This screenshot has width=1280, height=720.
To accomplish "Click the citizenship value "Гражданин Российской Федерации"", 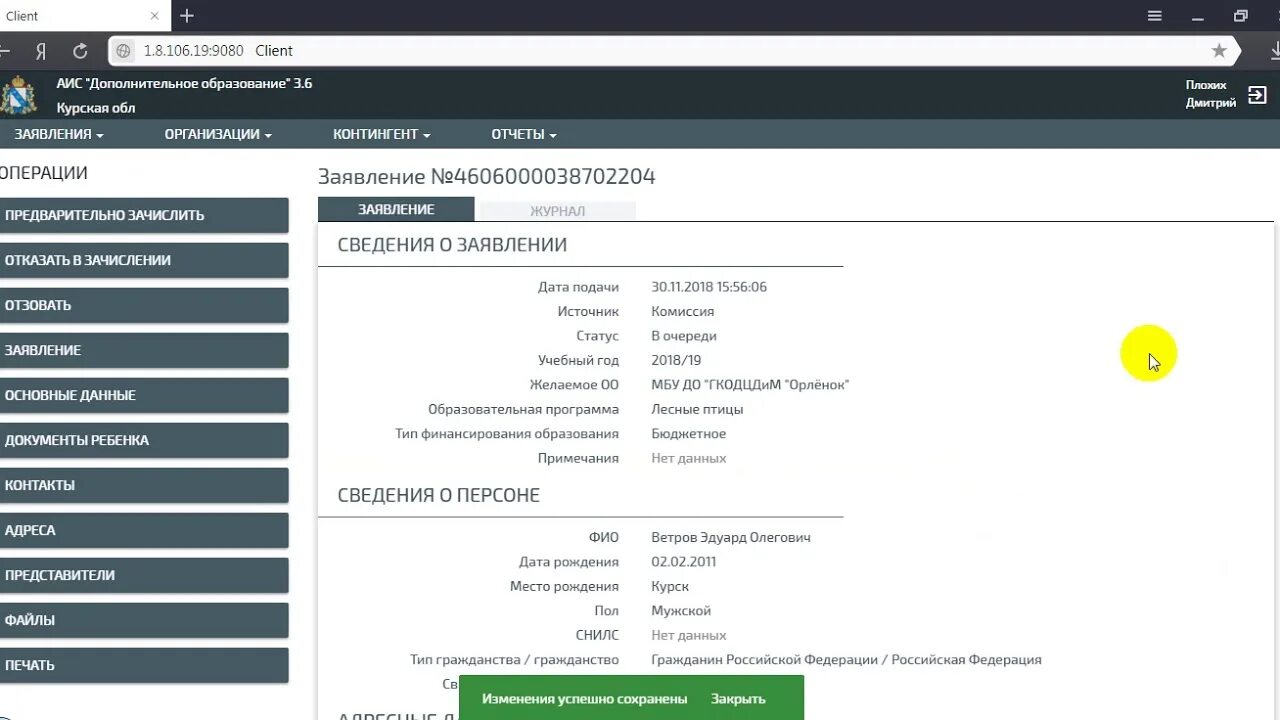I will 762,660.
